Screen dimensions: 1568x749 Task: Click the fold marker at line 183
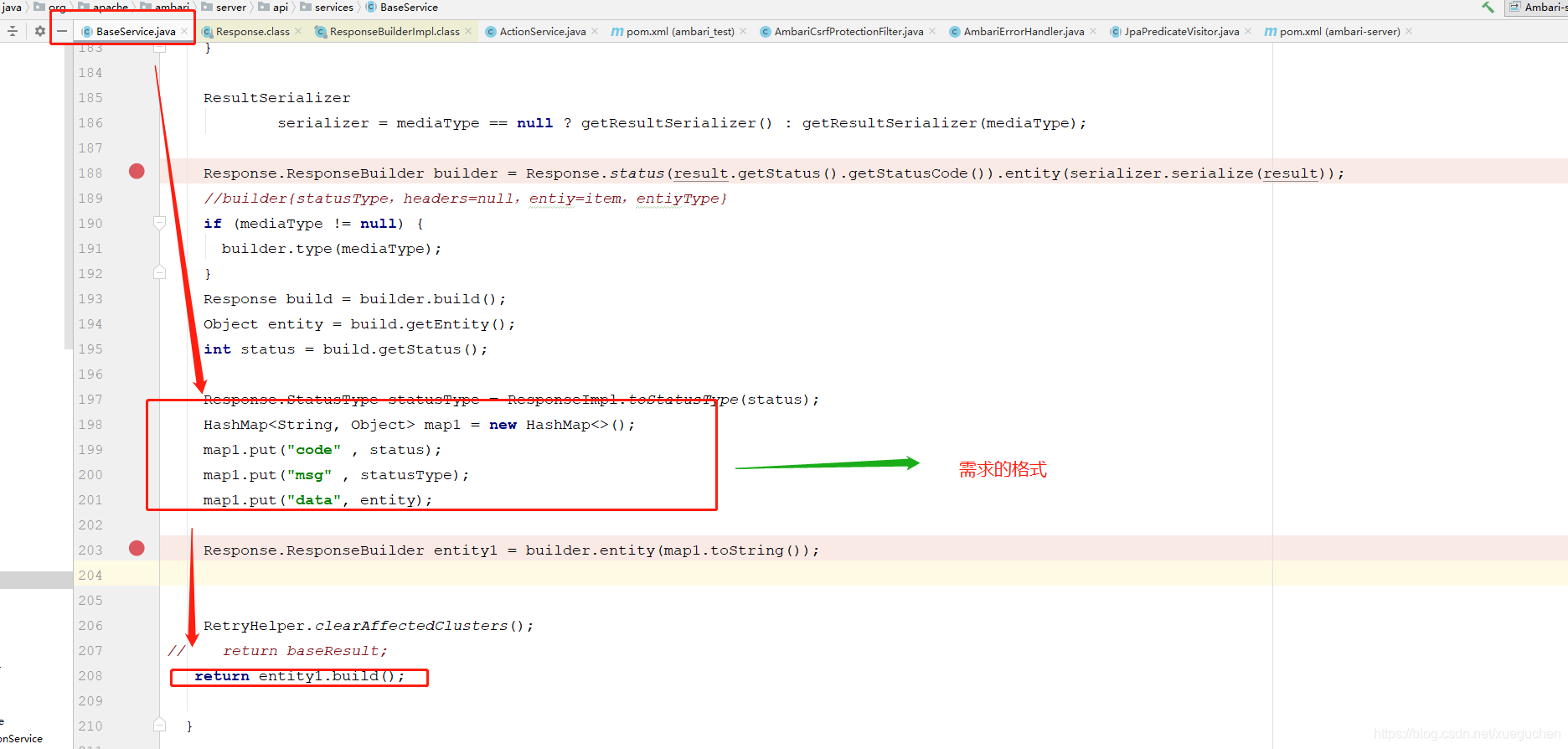coord(159,48)
